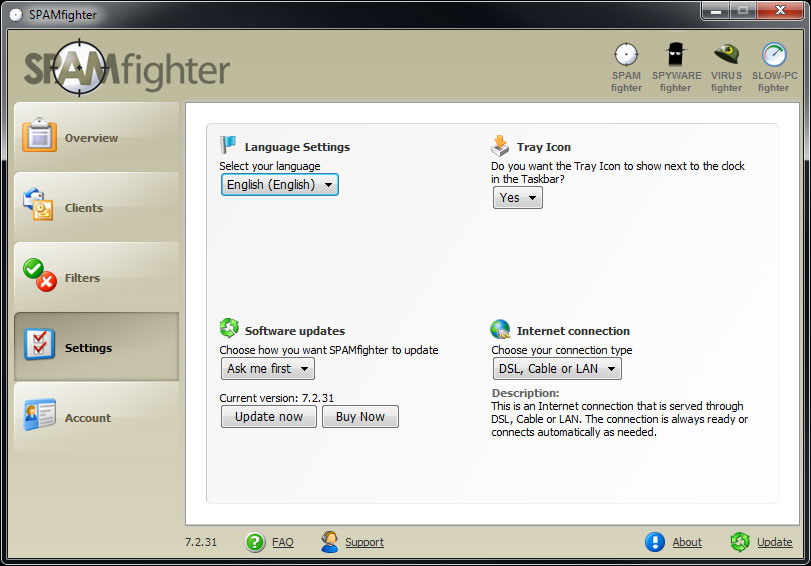
Task: Click the Software updates heading
Action: 295,331
